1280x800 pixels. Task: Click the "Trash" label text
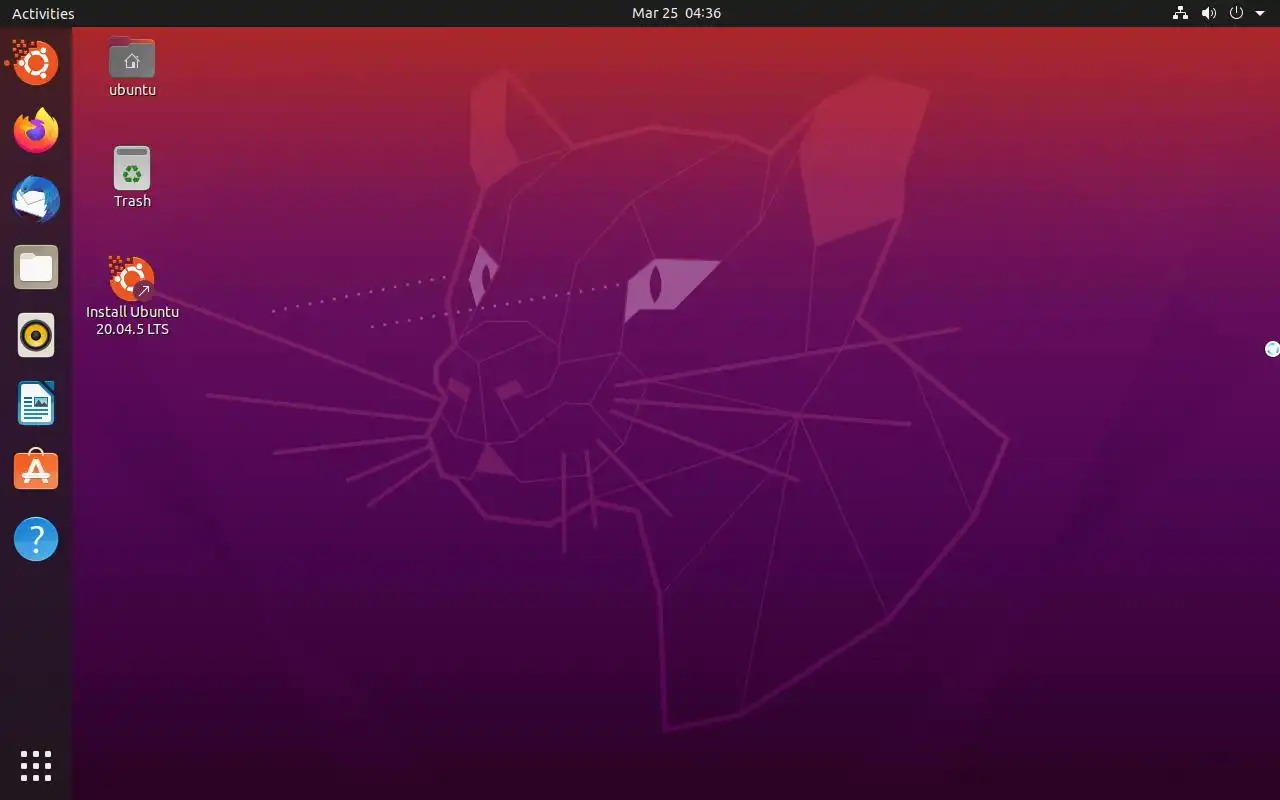[x=132, y=201]
